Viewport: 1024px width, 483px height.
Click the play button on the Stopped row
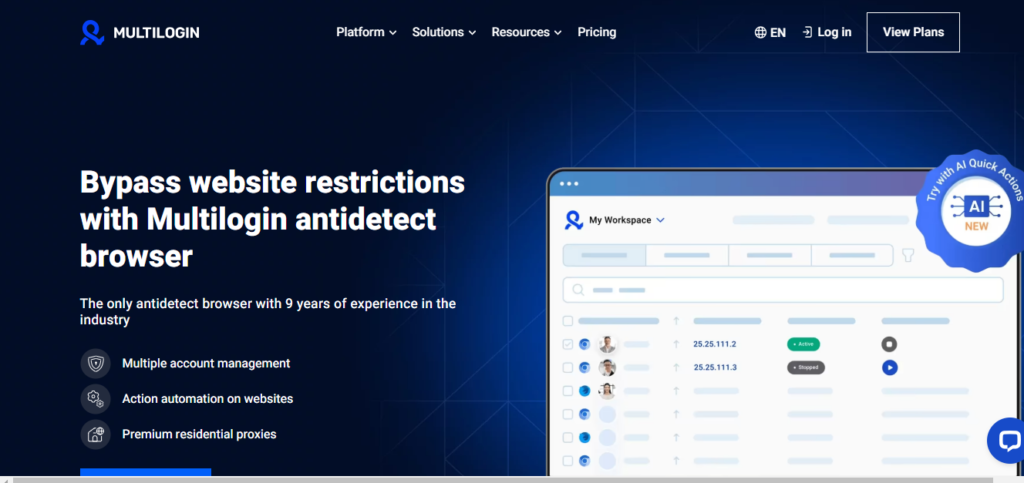pos(889,367)
